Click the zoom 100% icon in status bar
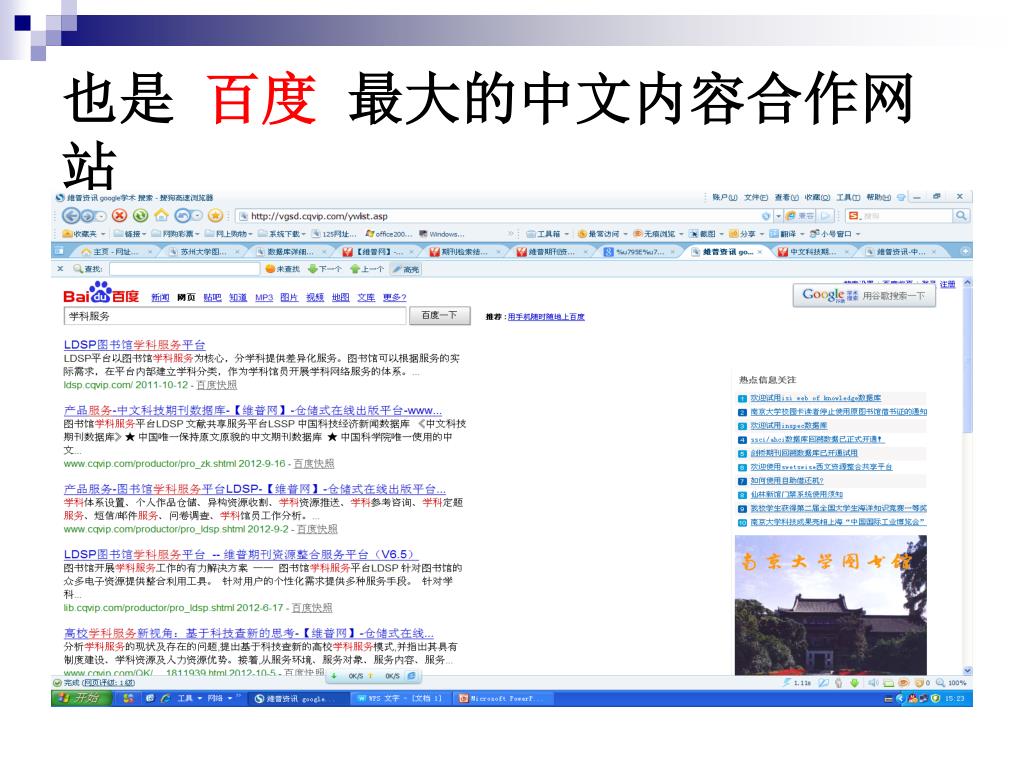The height and width of the screenshot is (768, 1024). tap(941, 682)
